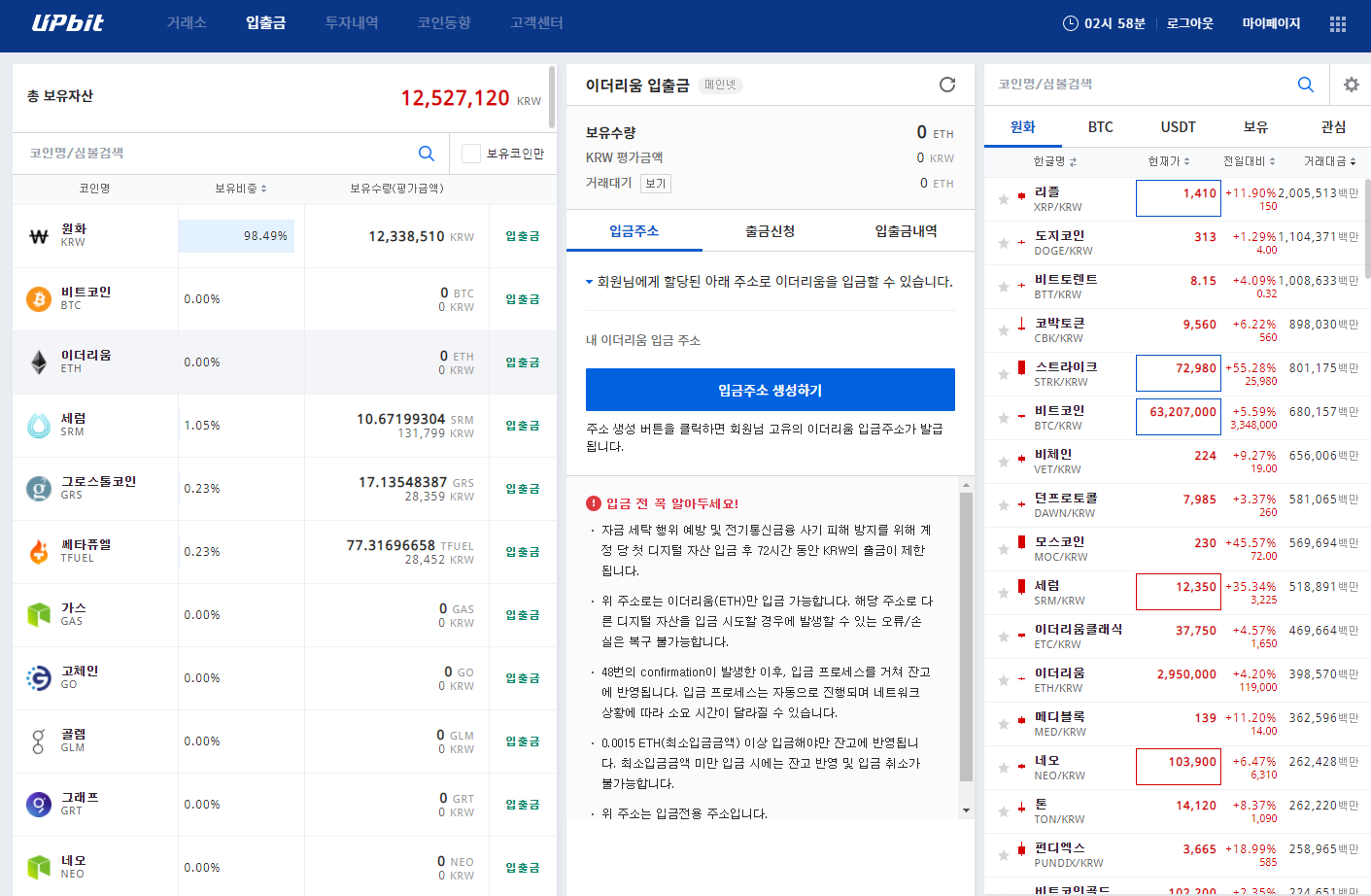Click the Ethereum coin icon

39,362
